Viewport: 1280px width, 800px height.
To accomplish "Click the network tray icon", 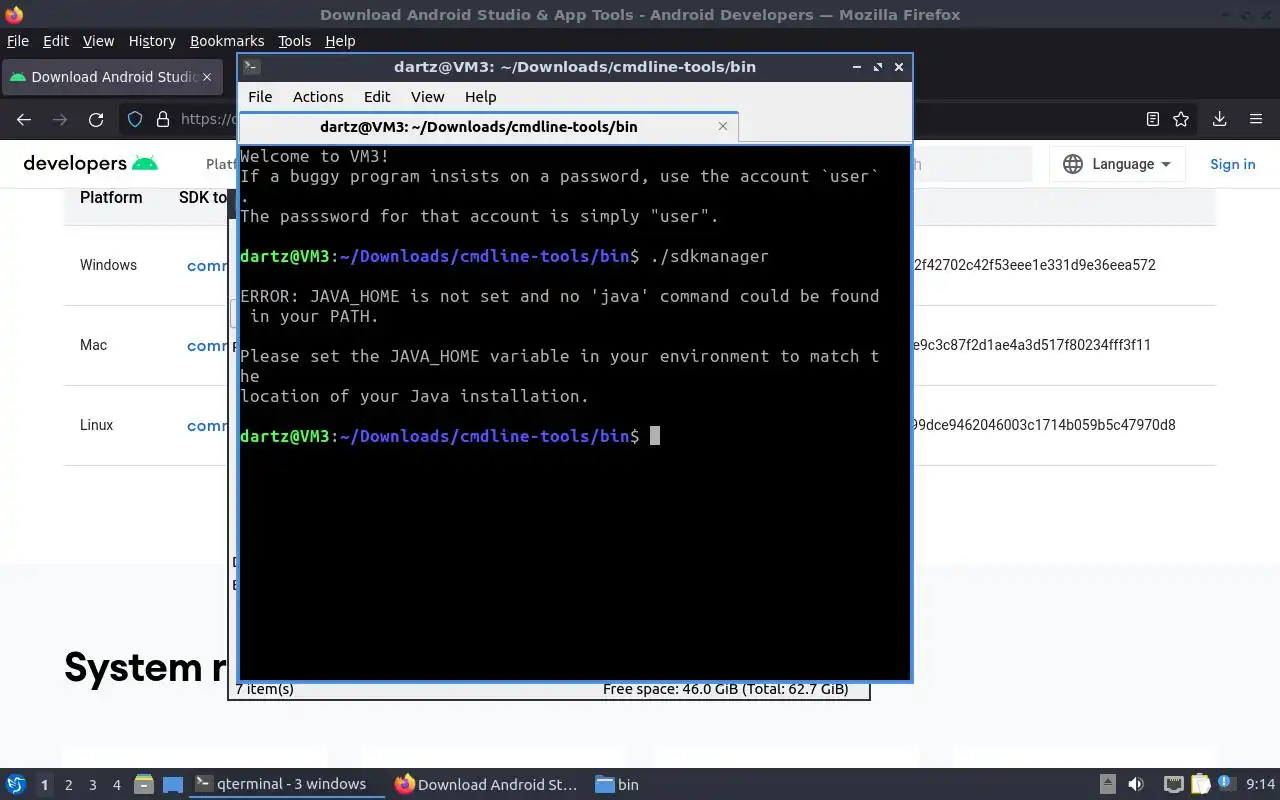I will (x=1174, y=784).
